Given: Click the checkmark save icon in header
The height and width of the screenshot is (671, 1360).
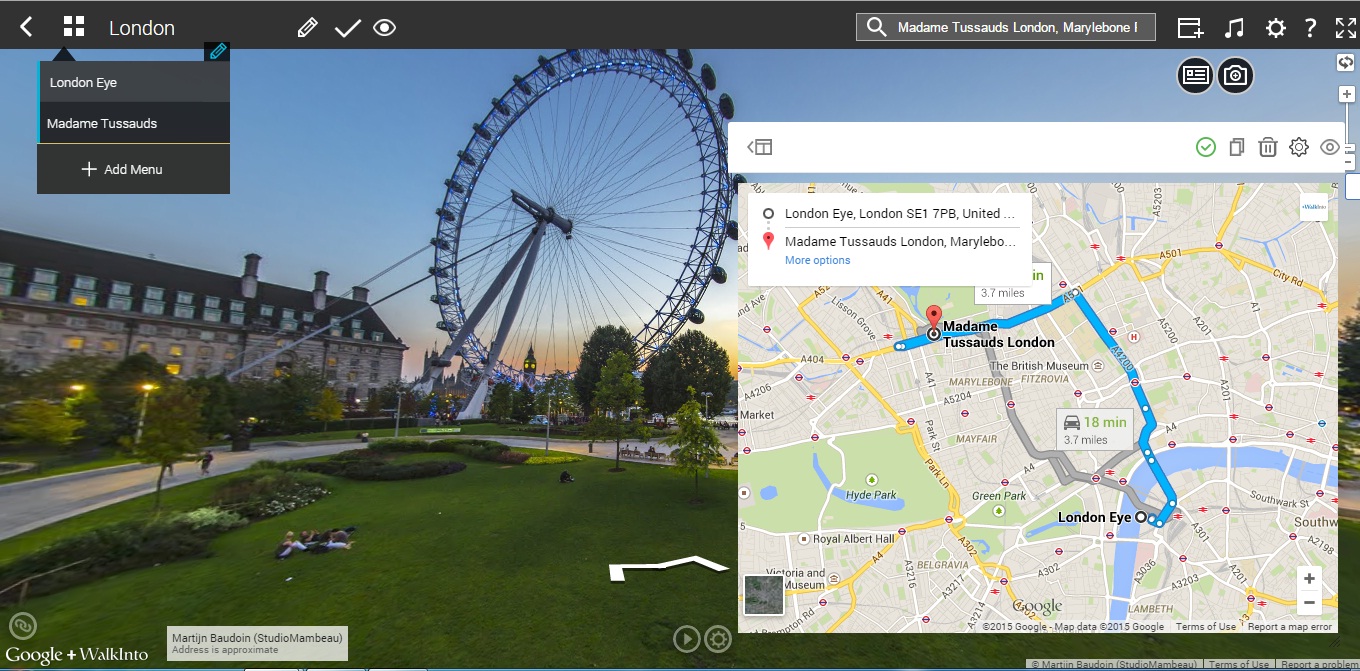Looking at the screenshot, I should [x=347, y=28].
